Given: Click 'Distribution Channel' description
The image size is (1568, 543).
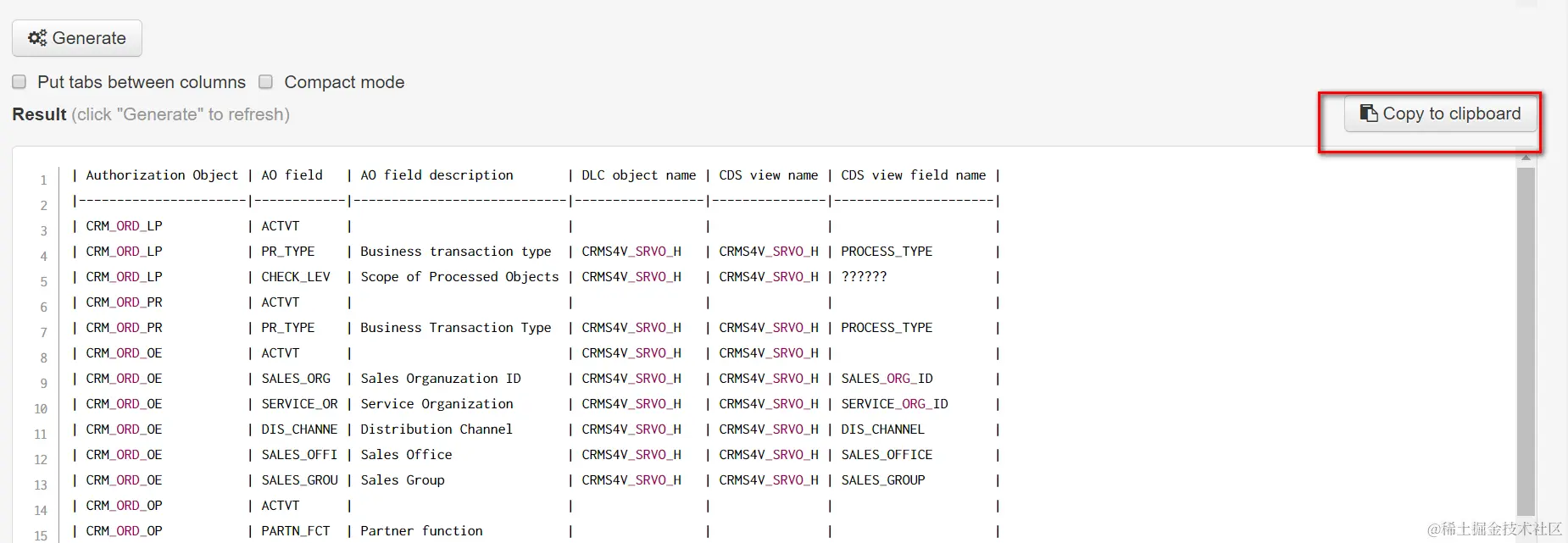Looking at the screenshot, I should (436, 429).
